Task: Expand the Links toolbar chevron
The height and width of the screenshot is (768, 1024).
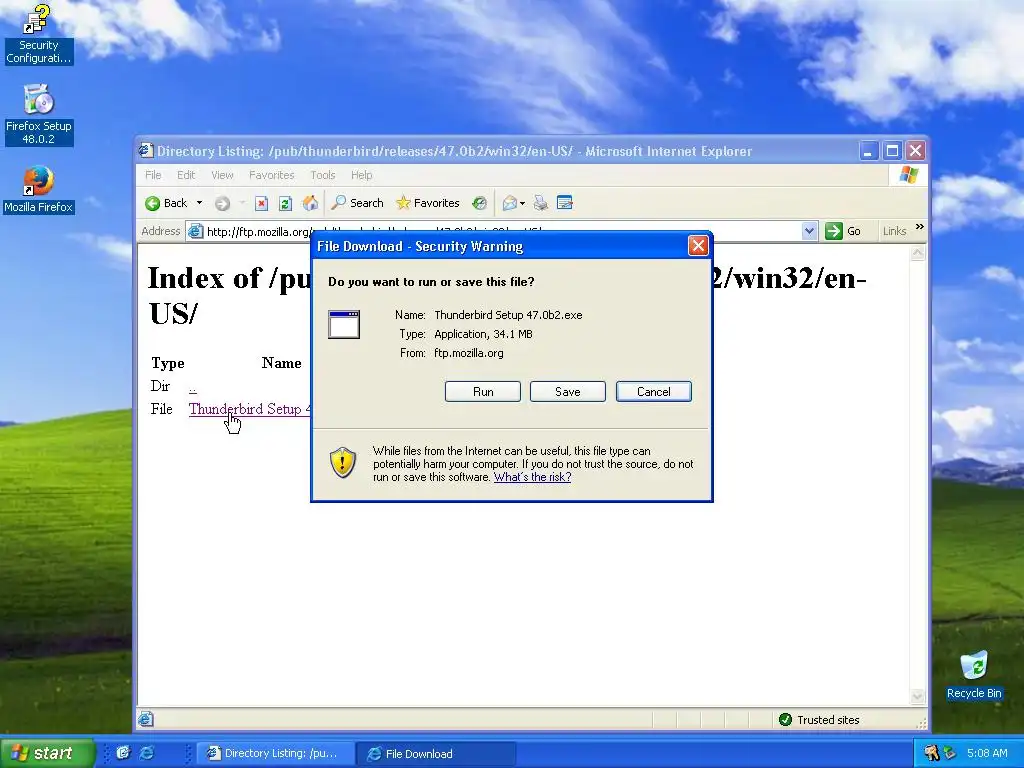Action: (920, 227)
